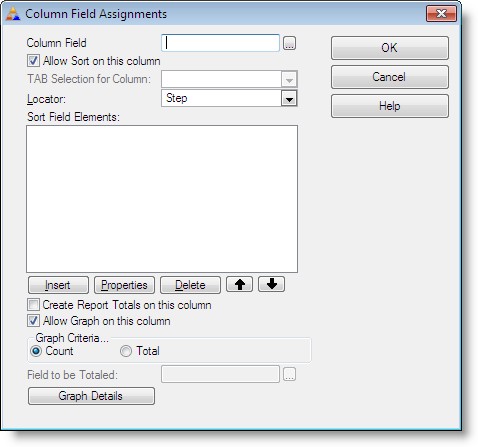Focus the Column Field text input

[220, 43]
